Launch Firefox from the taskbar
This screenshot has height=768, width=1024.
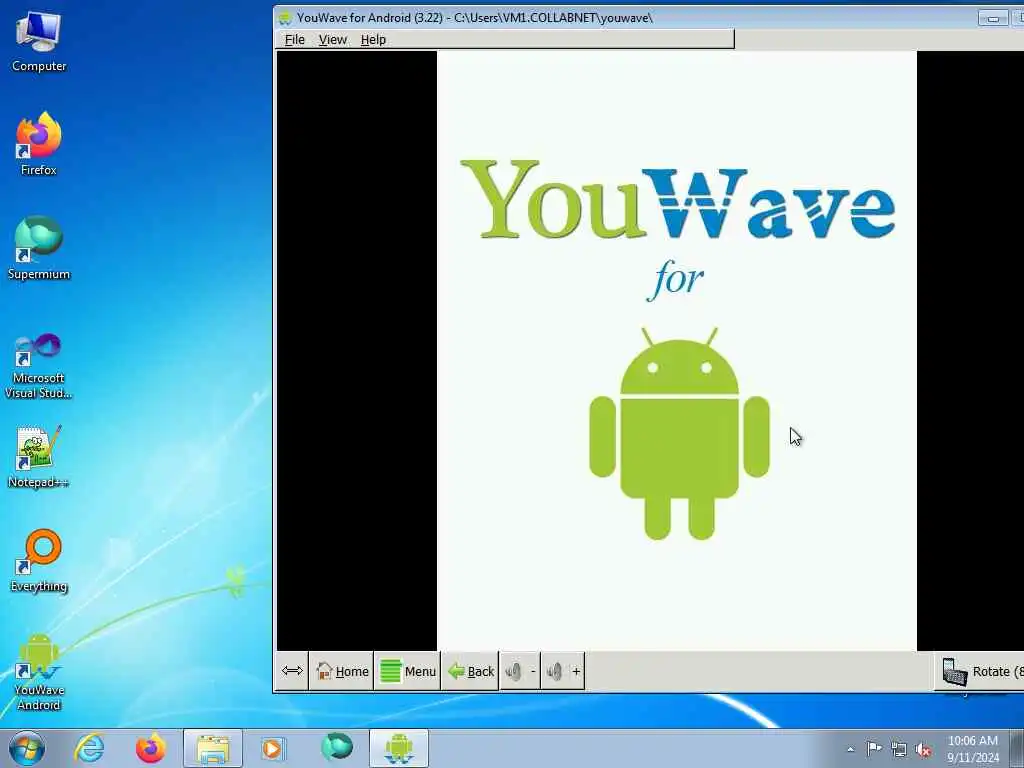(151, 748)
